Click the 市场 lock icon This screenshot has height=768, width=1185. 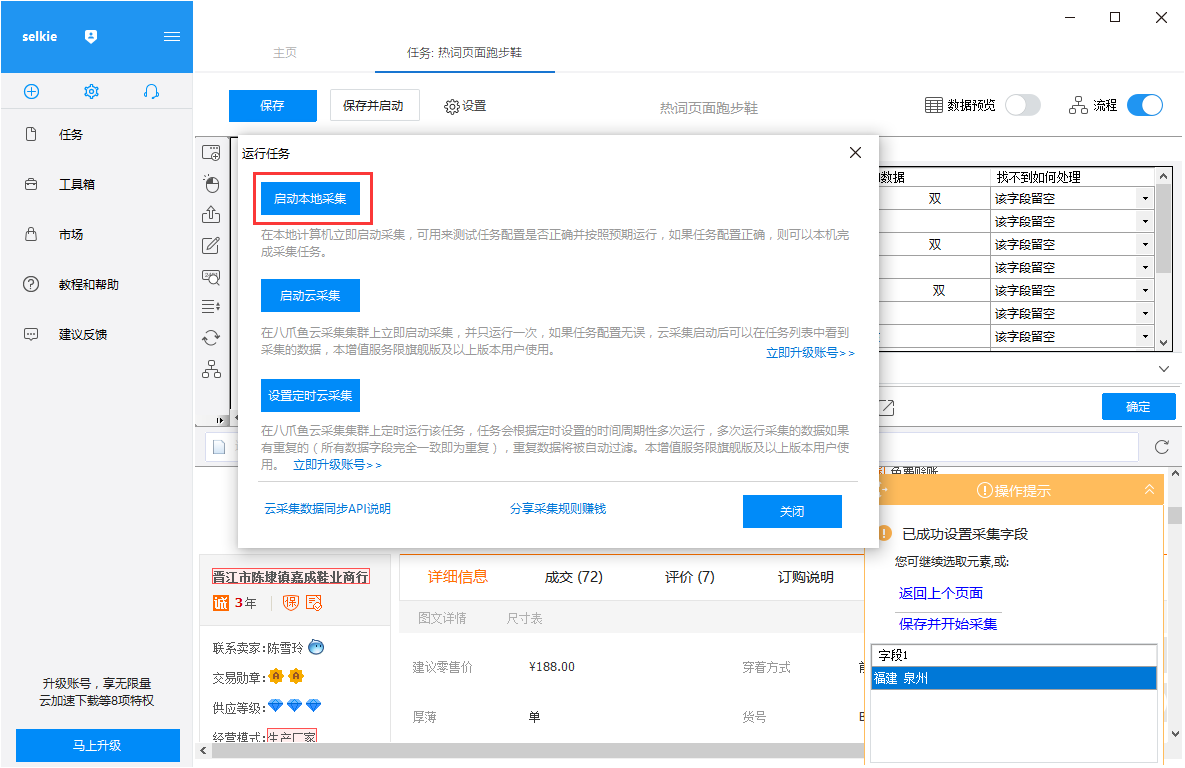coord(31,234)
